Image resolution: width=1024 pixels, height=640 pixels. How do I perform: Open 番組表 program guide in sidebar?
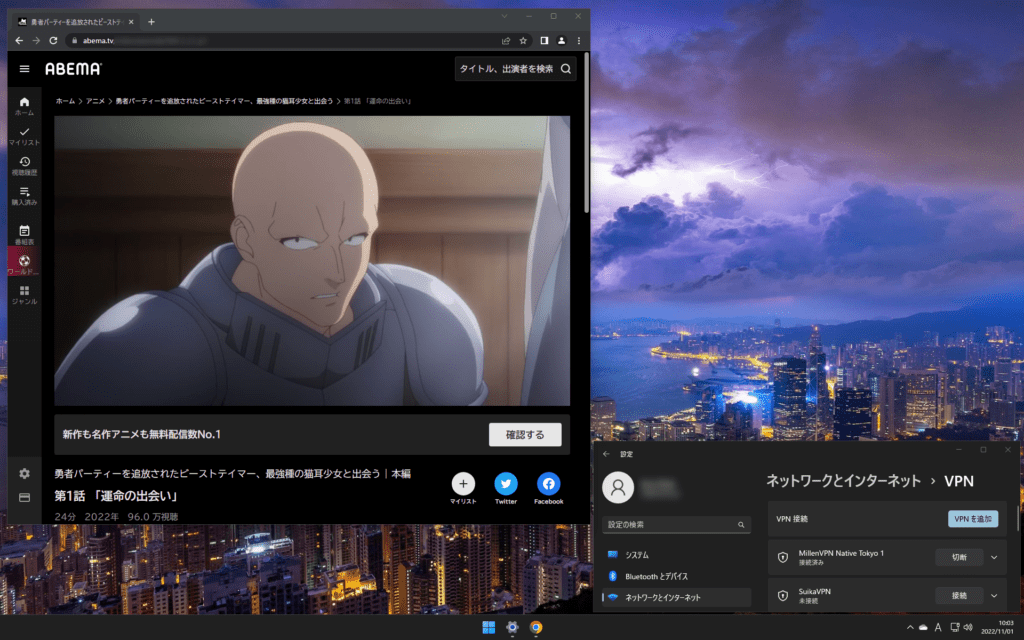coord(24,235)
